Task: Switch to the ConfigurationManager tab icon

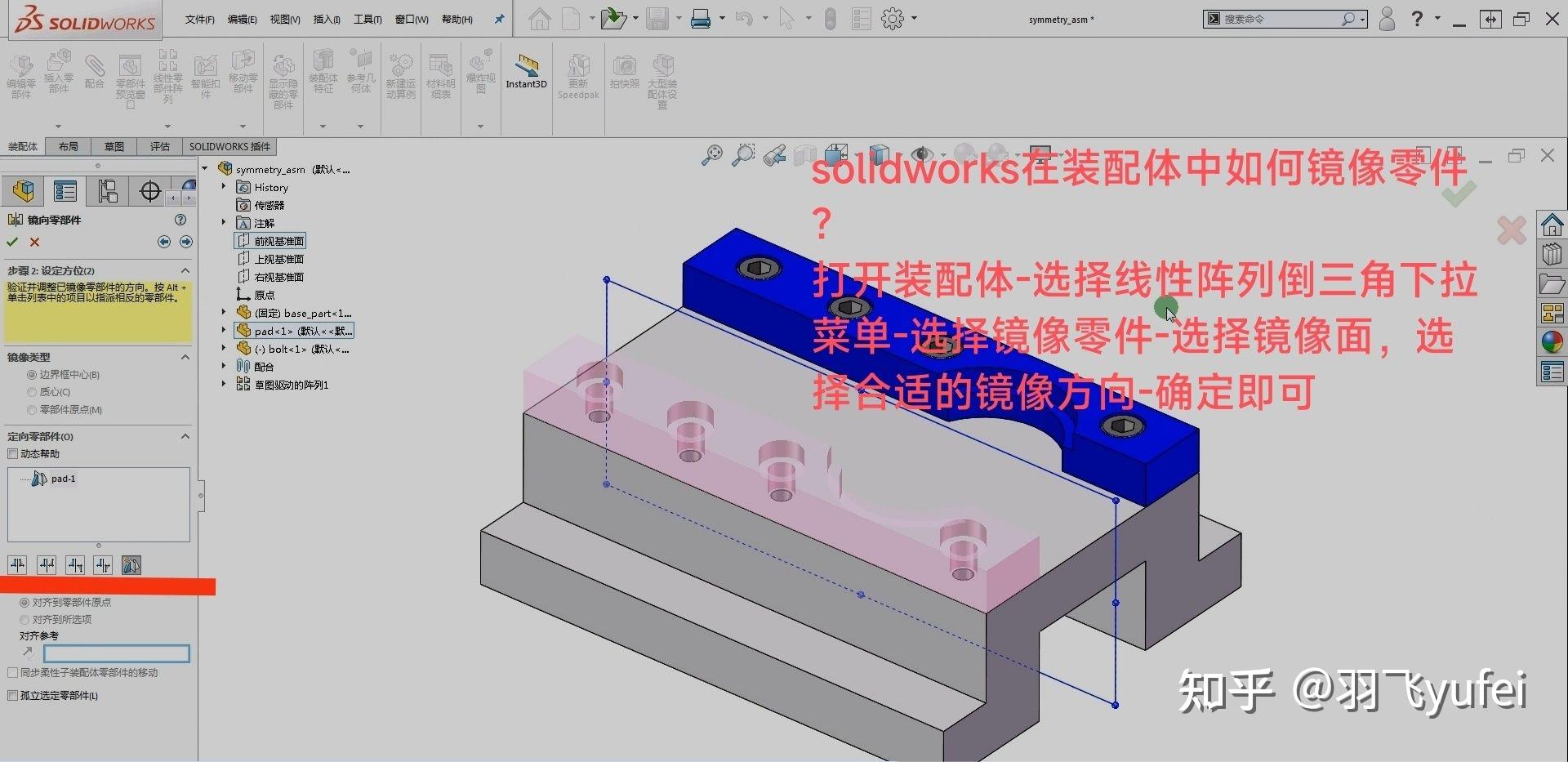Action: pyautogui.click(x=108, y=191)
